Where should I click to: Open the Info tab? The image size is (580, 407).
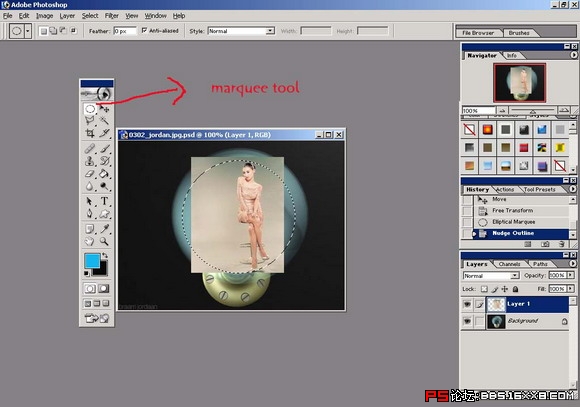512,56
